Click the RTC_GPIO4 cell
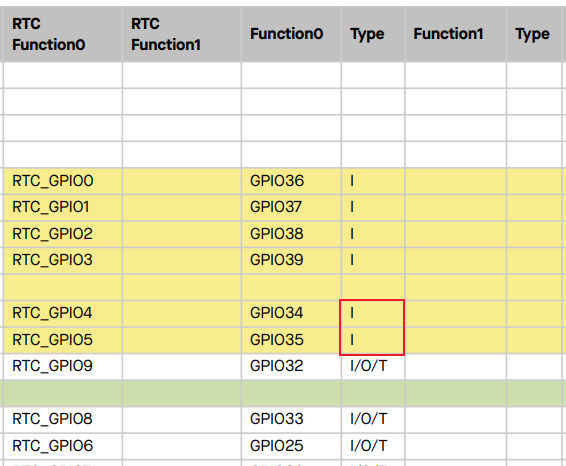Screen dimensions: 566x466 pyautogui.click(x=63, y=313)
